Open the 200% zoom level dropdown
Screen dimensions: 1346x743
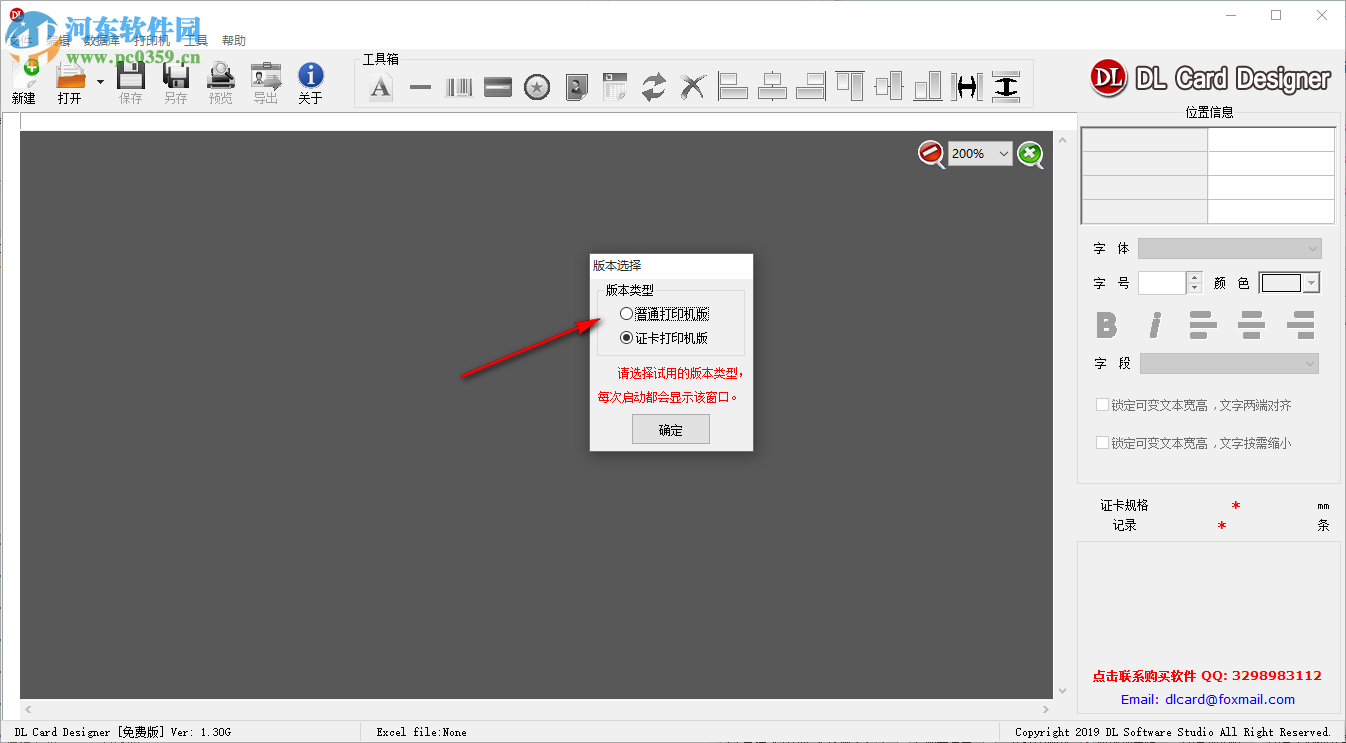(x=1003, y=153)
